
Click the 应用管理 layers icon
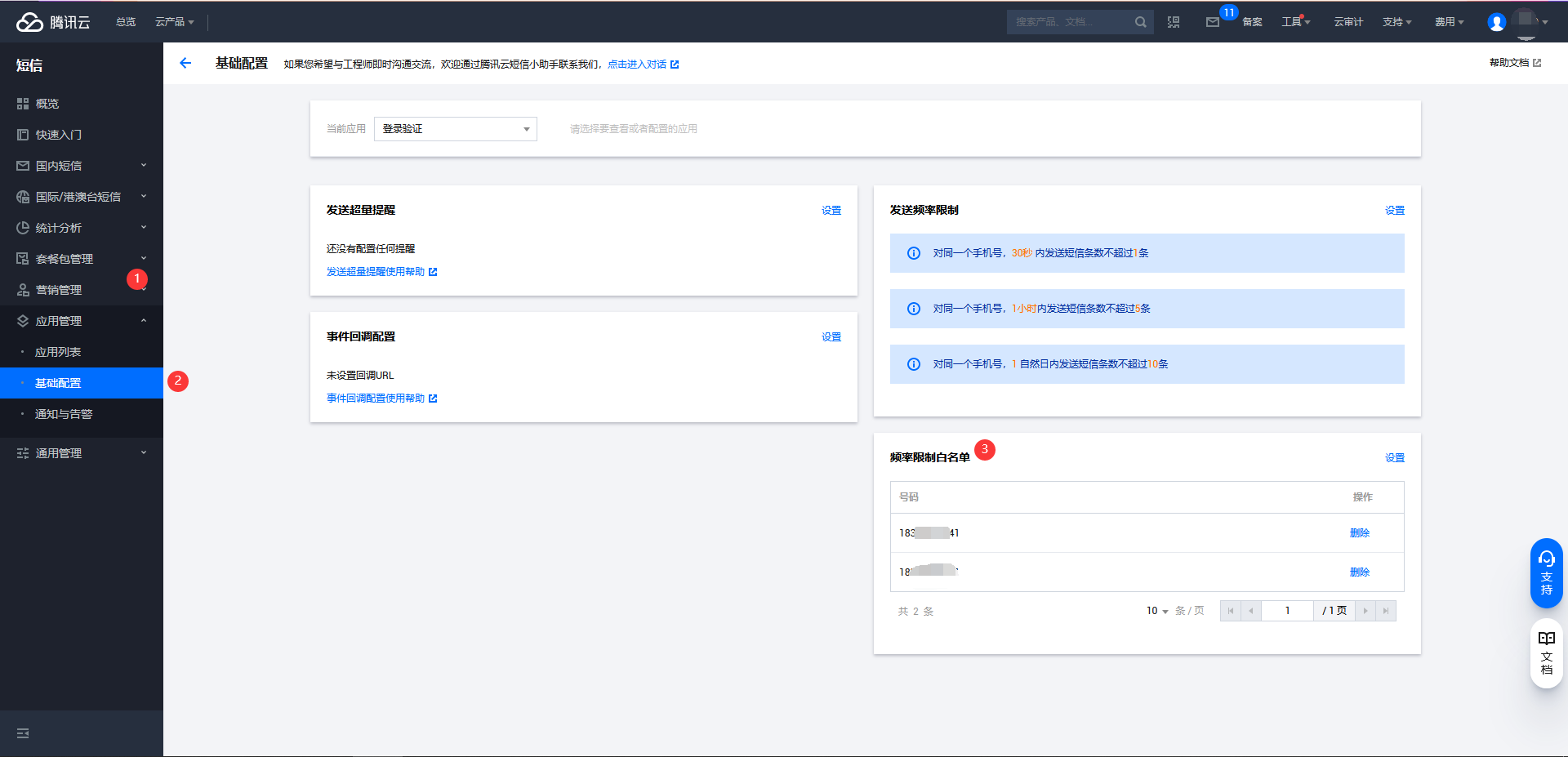tap(23, 321)
